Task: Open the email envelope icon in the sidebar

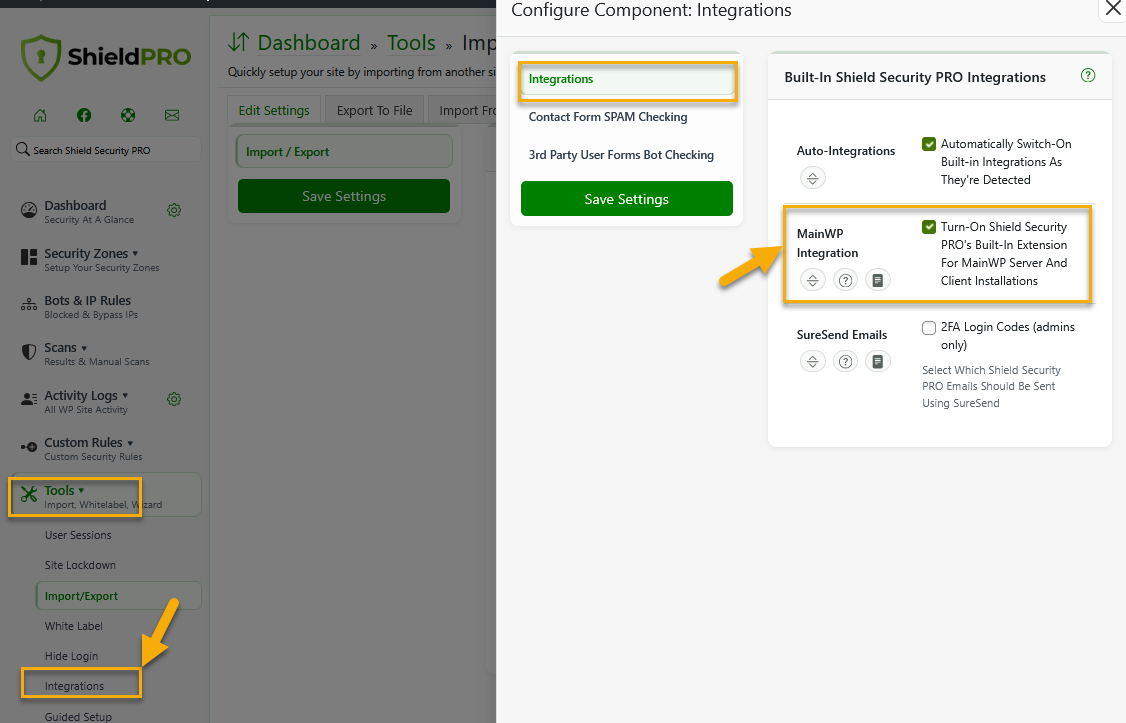Action: 172,116
